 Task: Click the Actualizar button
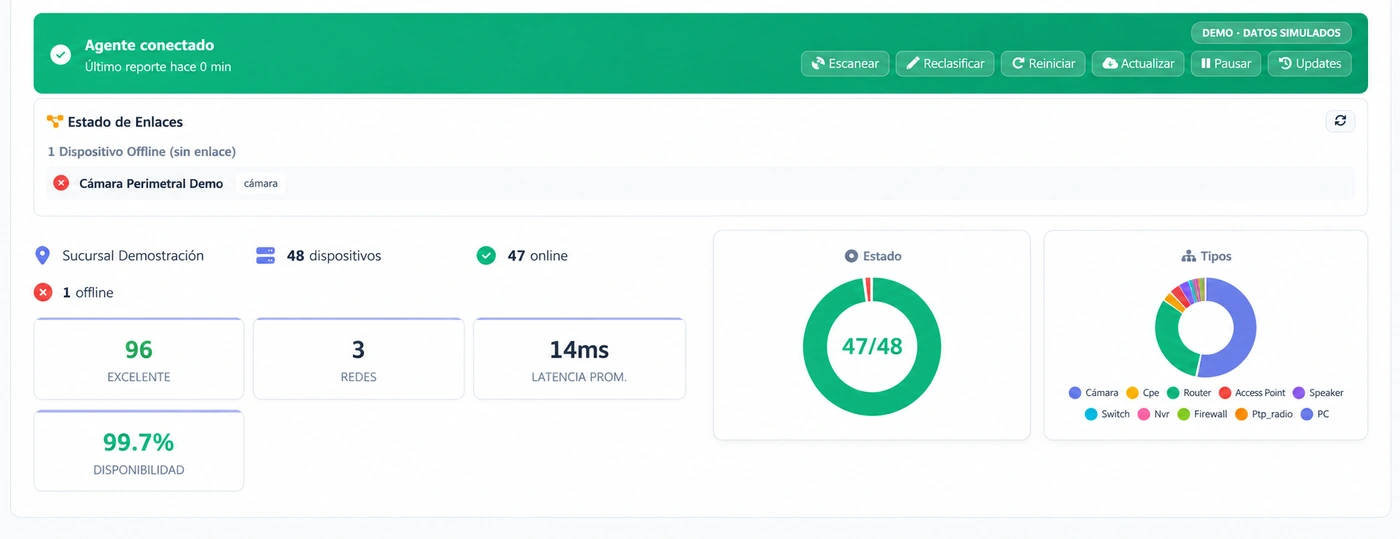[1138, 63]
